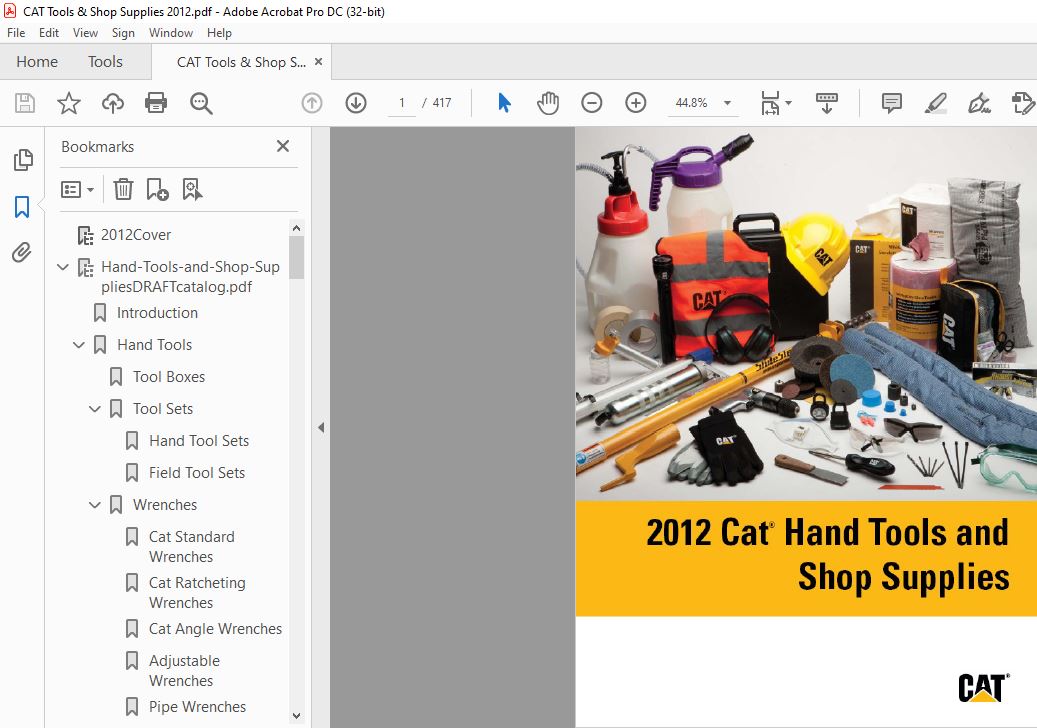Viewport: 1037px width, 728px height.
Task: Delete the selected bookmark
Action: point(123,190)
